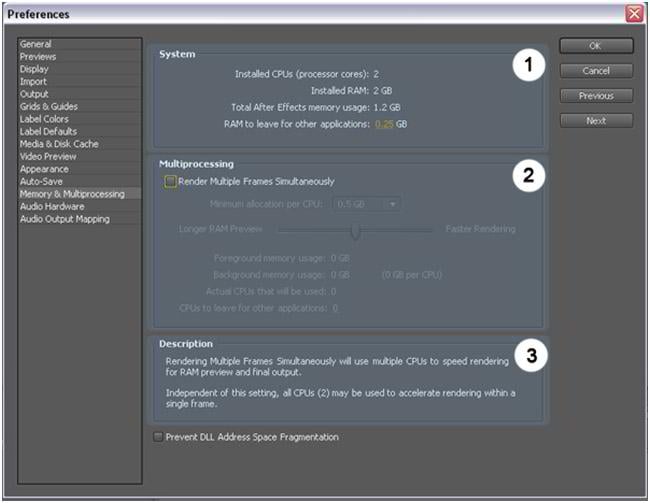Screen dimensions: 650x503
Task: Enable Render Multiple Frames Simultaneously checkbox
Action: (171, 181)
